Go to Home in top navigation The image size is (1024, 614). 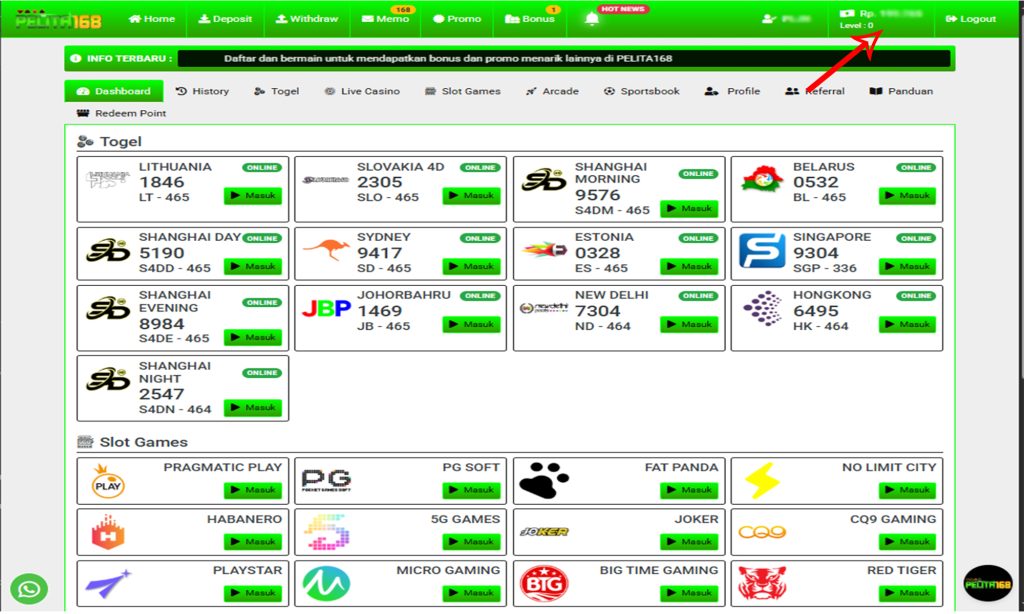click(x=152, y=19)
